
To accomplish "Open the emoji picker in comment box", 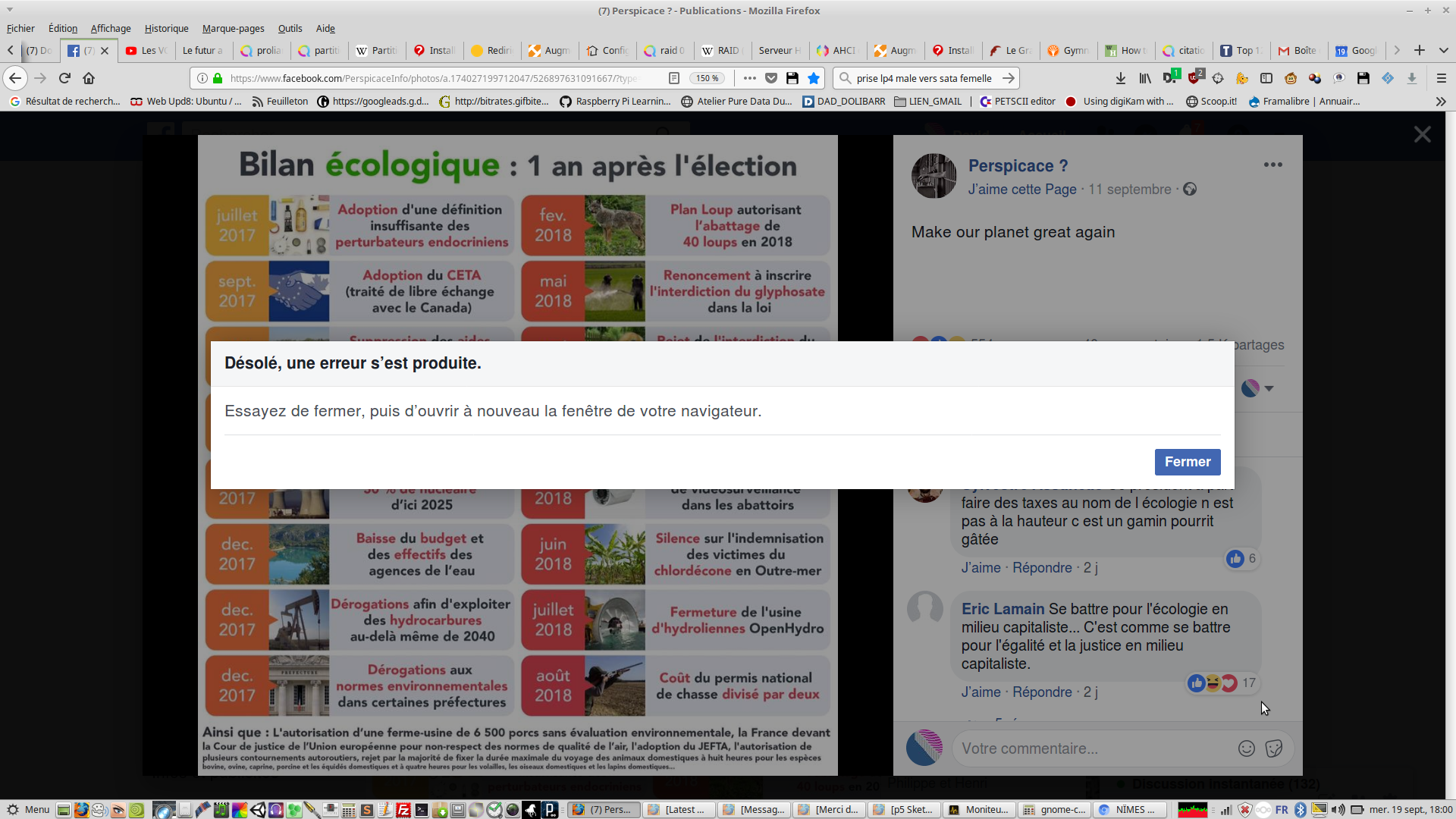I will 1247,748.
